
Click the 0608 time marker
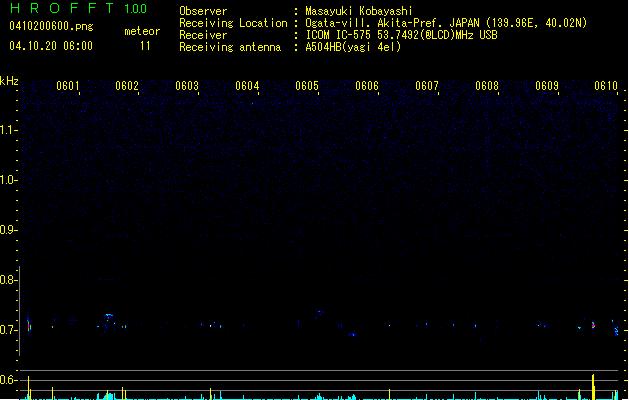coord(487,86)
